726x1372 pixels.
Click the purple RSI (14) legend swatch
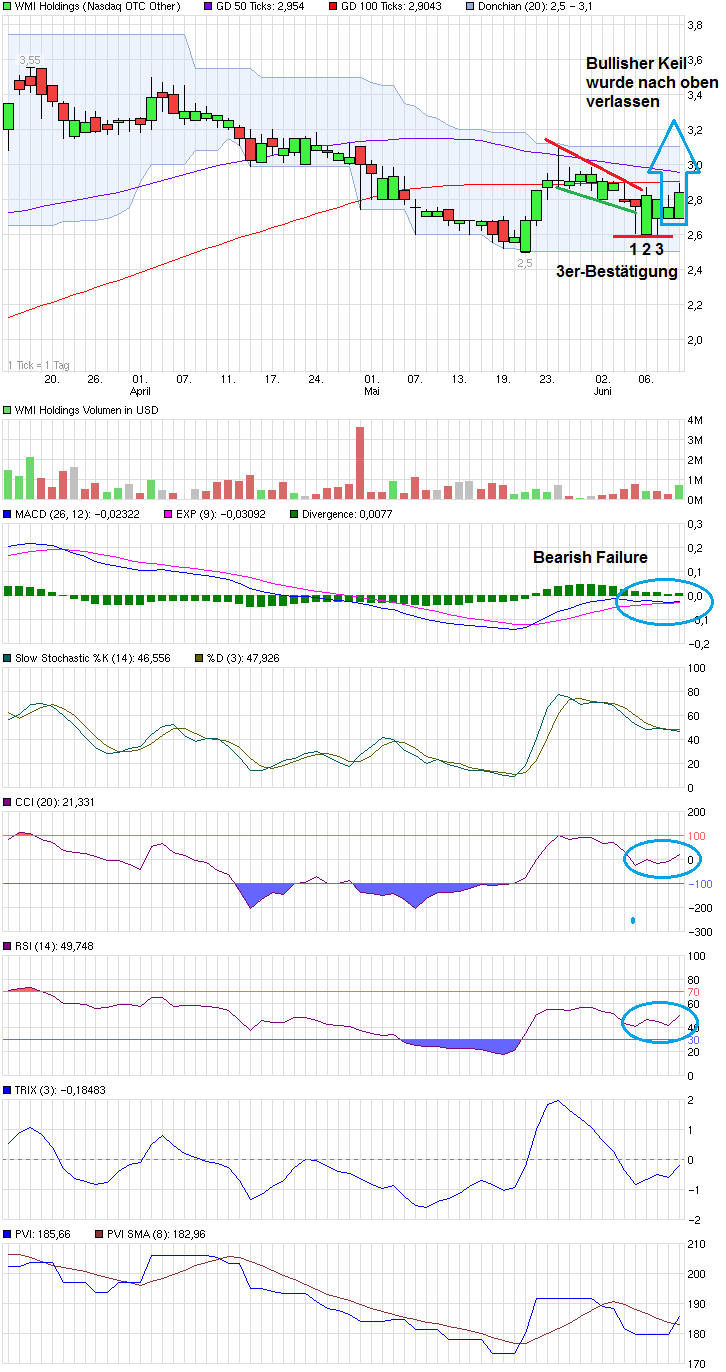click(x=8, y=946)
